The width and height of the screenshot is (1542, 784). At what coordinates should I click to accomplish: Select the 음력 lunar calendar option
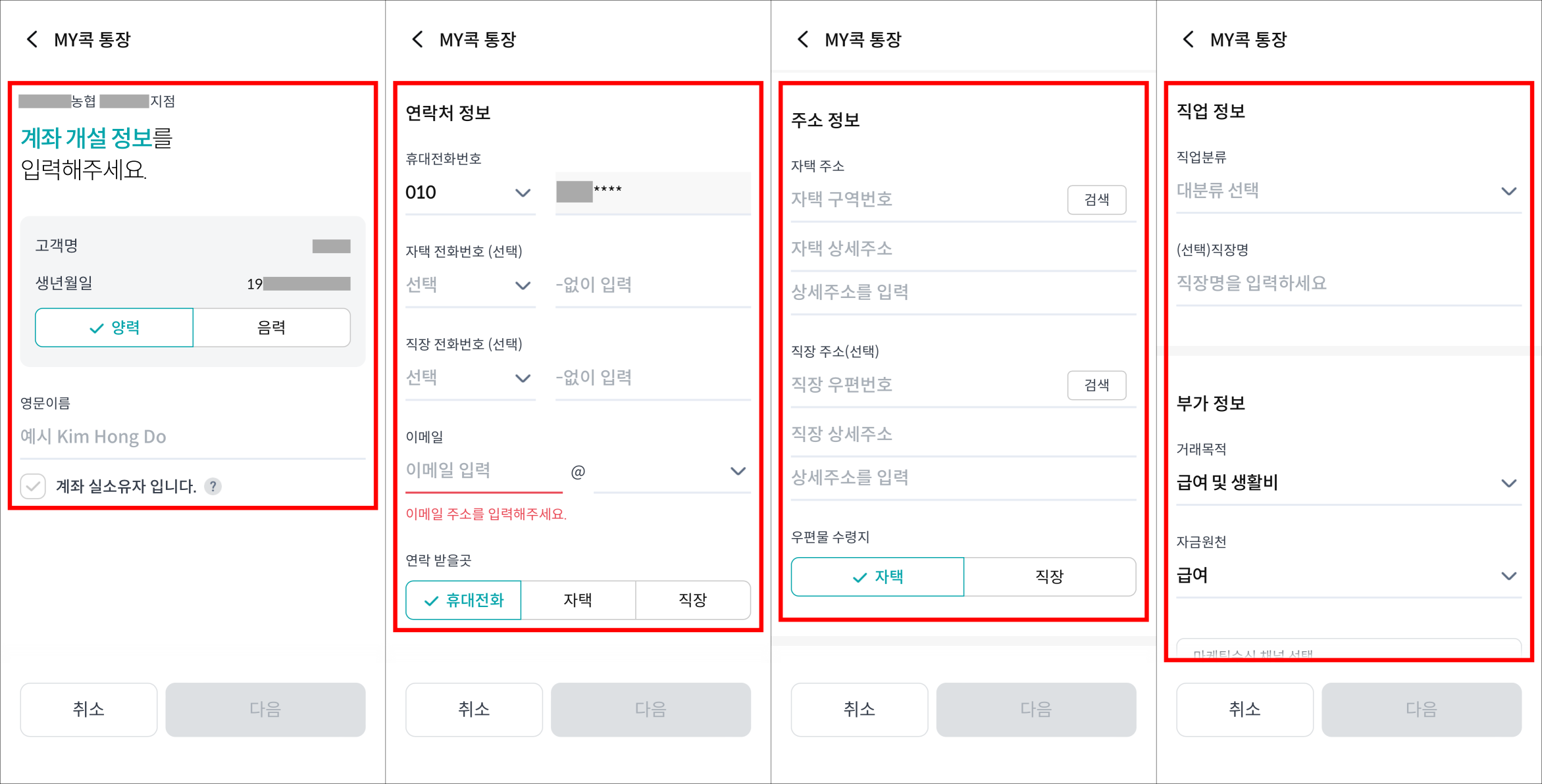272,327
